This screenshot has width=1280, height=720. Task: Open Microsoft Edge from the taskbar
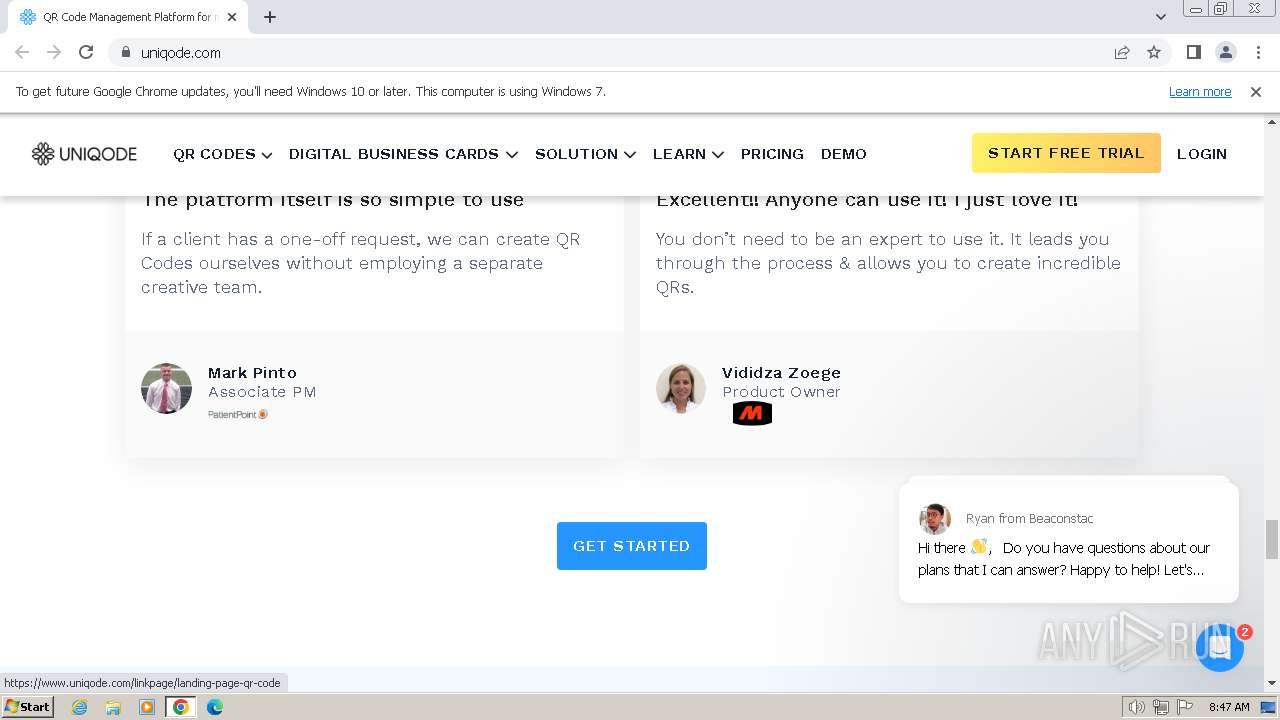pyautogui.click(x=215, y=707)
